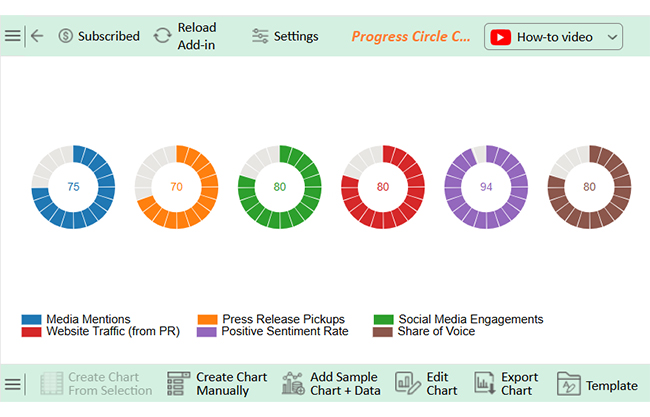Image resolution: width=650 pixels, height=417 pixels.
Task: Open the bottom hamburger menu
Action: (12, 384)
